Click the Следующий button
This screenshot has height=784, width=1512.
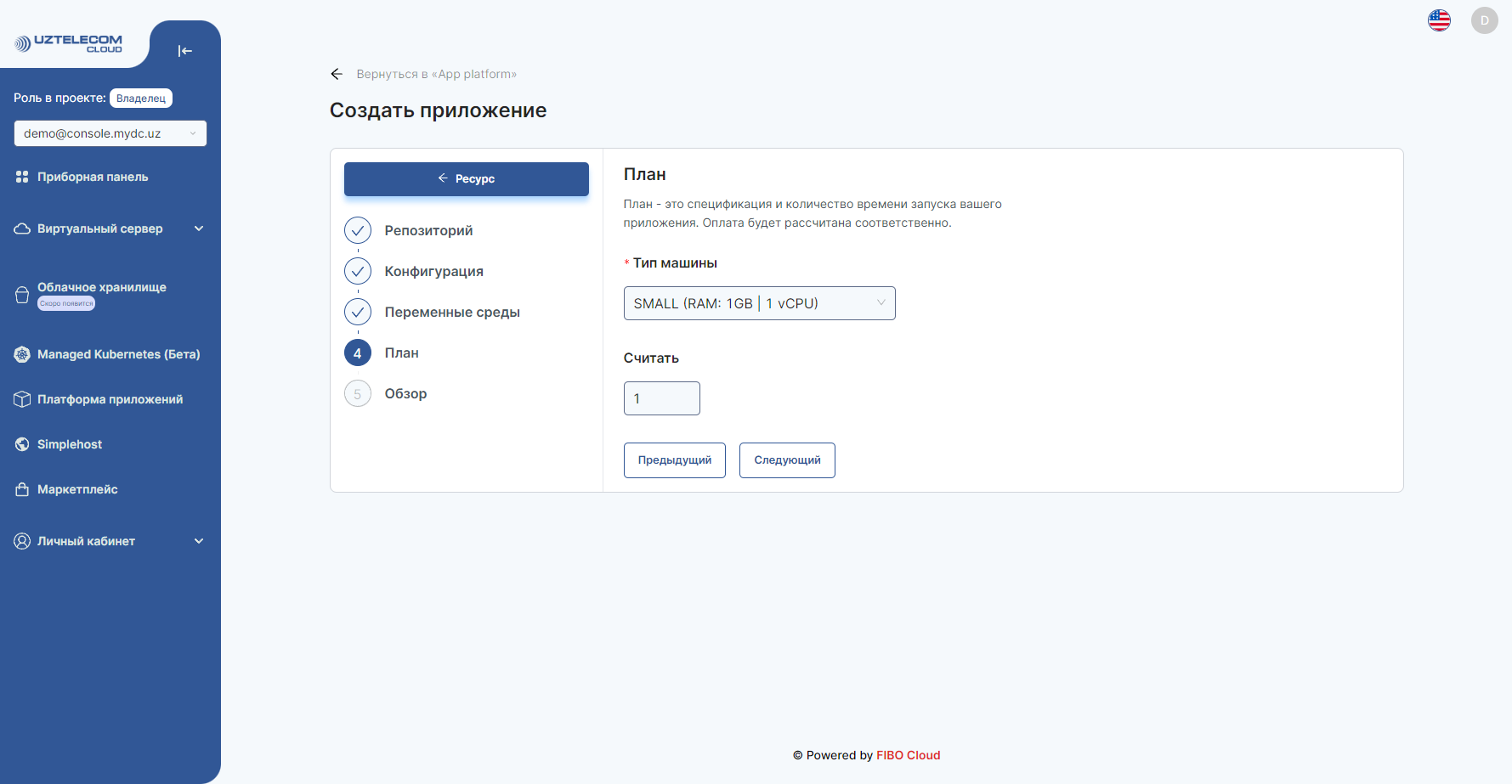(x=786, y=460)
